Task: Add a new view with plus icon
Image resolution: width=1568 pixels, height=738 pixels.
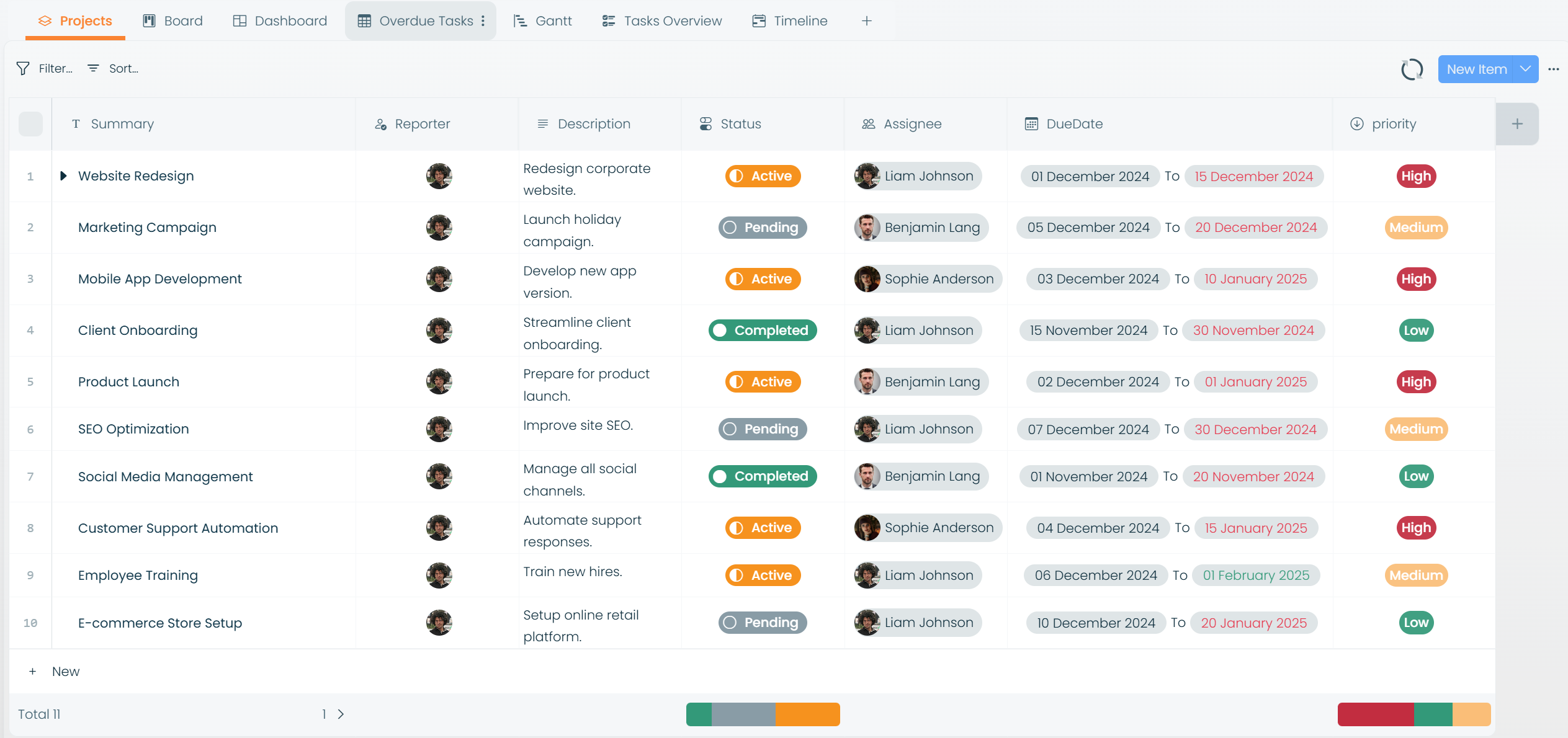Action: 867,21
